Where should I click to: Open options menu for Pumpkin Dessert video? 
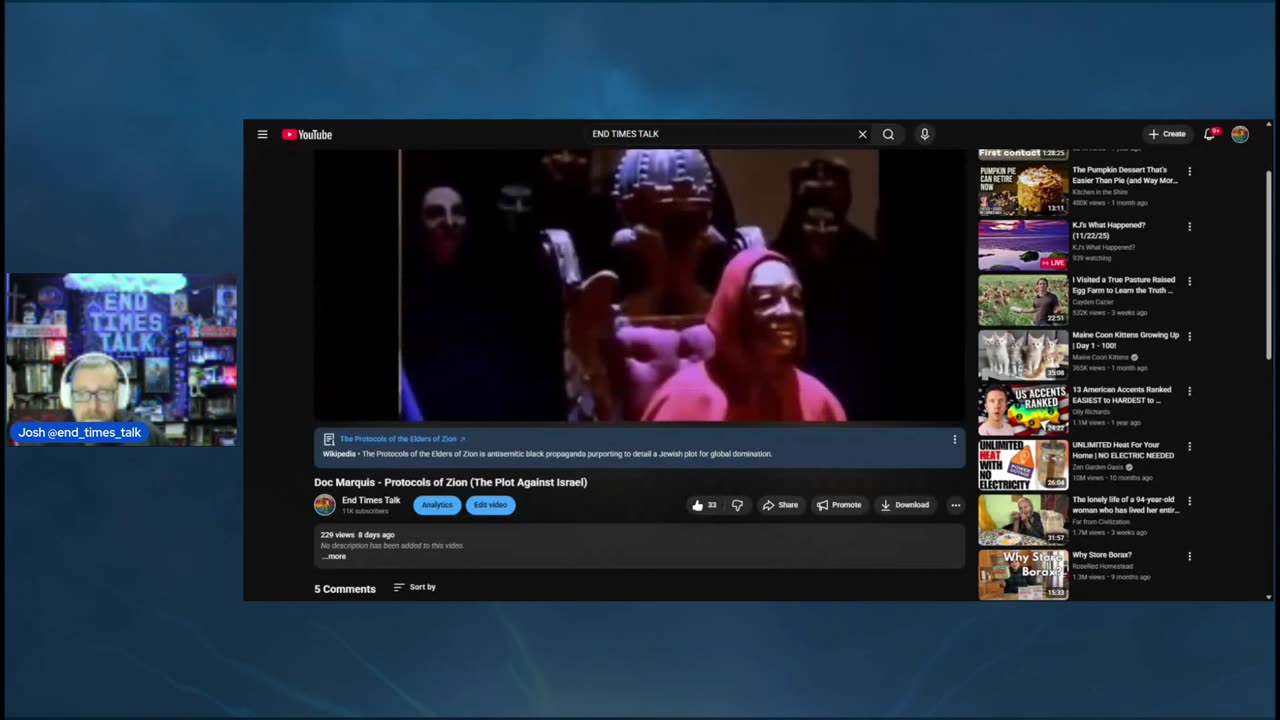[1189, 172]
